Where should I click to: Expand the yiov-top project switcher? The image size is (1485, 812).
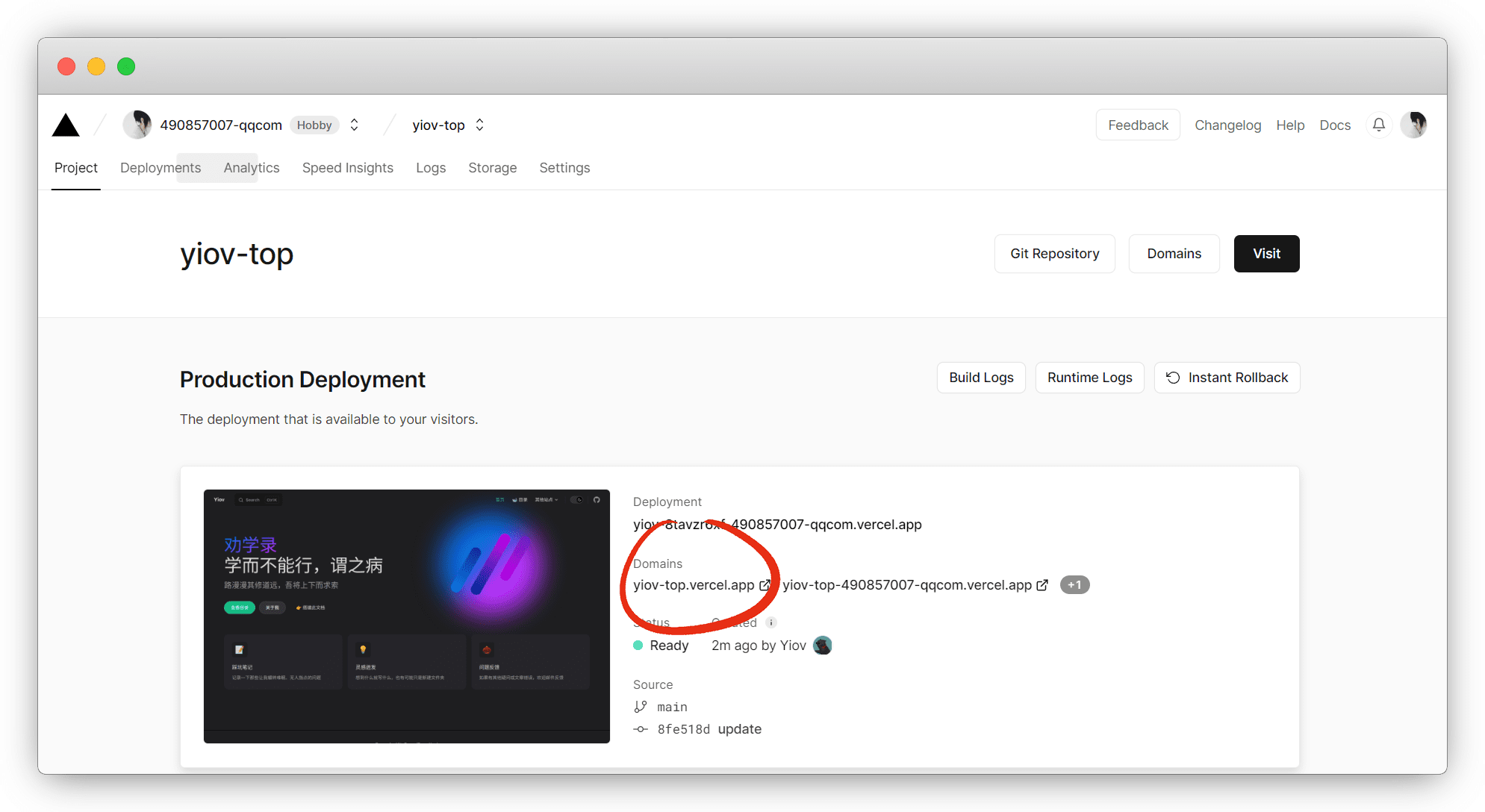point(480,125)
